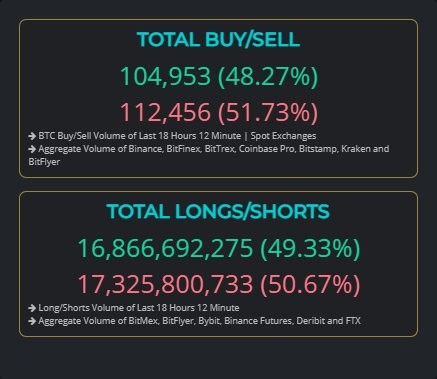The image size is (437, 379).
Task: Click the BTC Buy/Sell Volume description line
Action: tap(172, 136)
